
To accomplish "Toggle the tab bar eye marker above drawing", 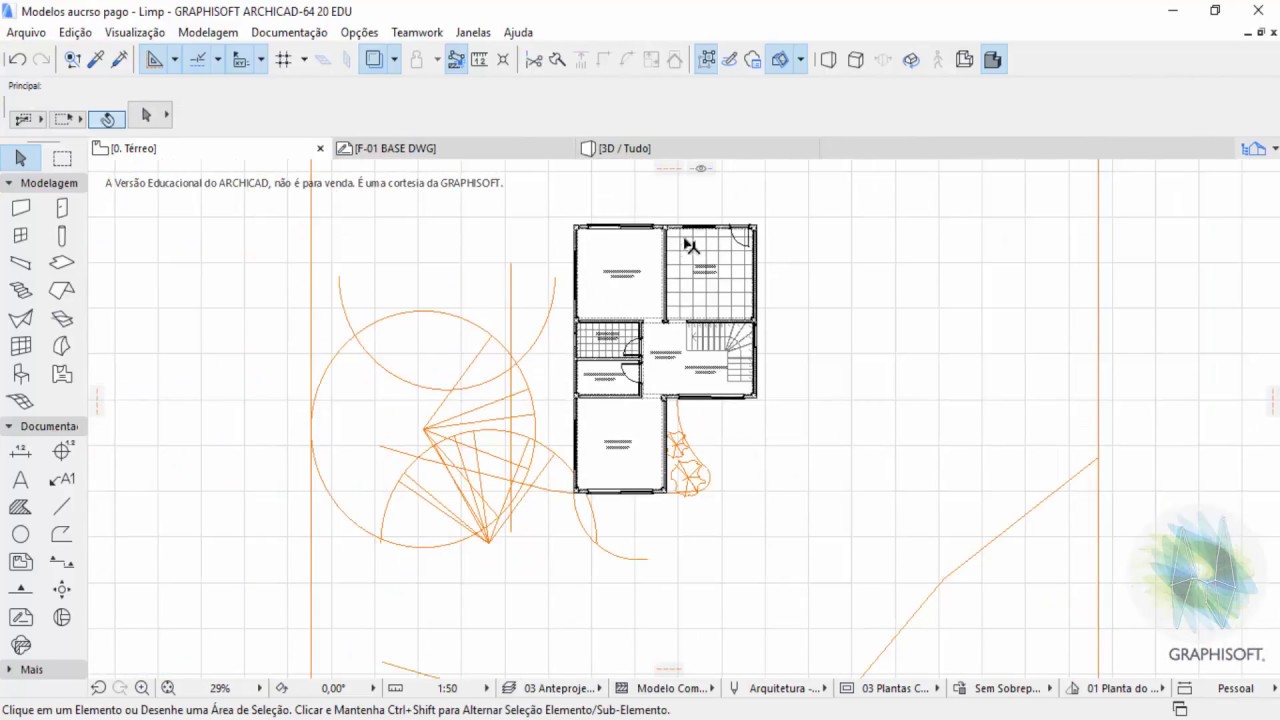I will pyautogui.click(x=701, y=168).
